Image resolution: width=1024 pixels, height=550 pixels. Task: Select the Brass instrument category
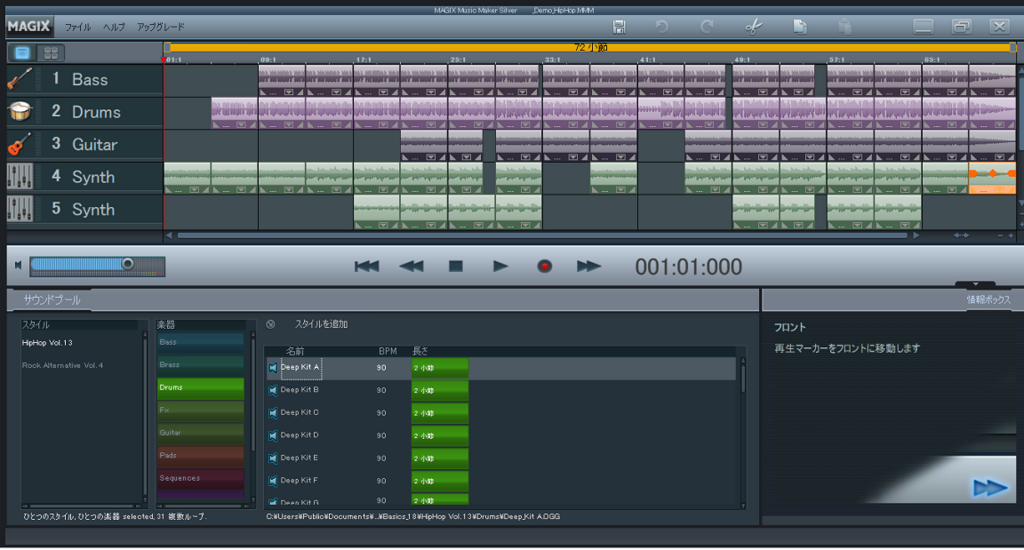pos(200,365)
